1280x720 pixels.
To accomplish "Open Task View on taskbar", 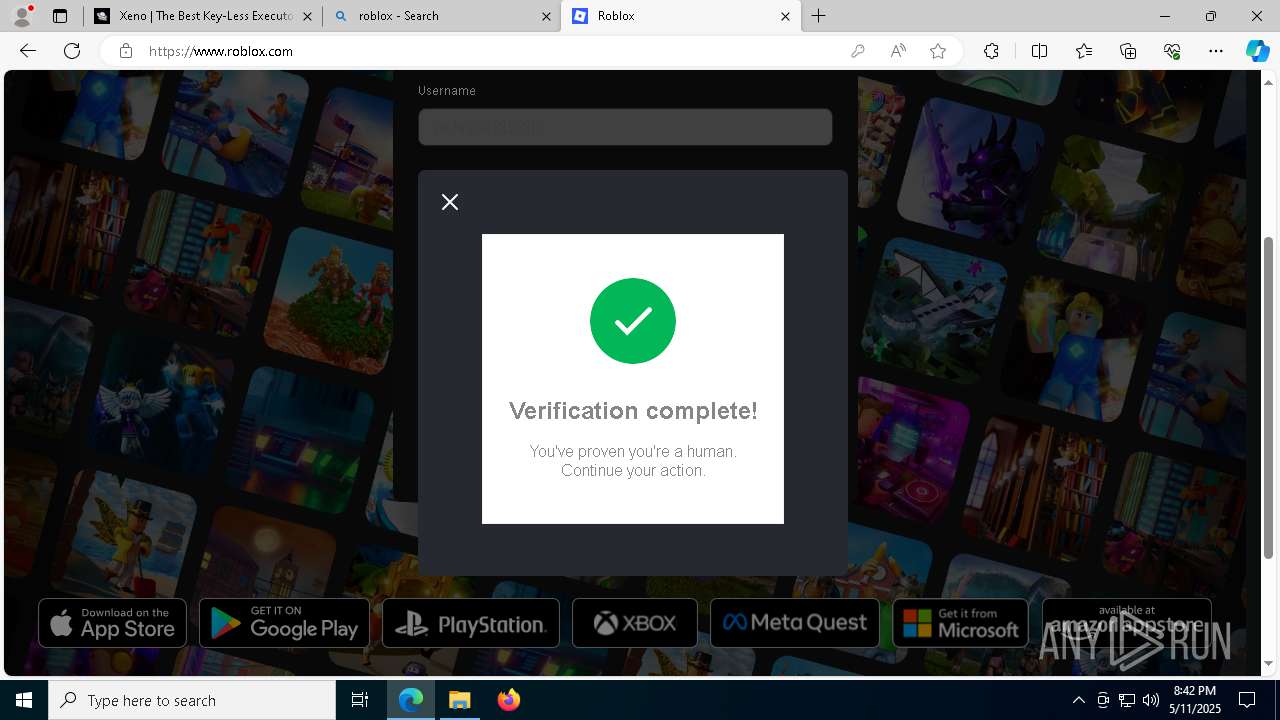I will pyautogui.click(x=360, y=700).
